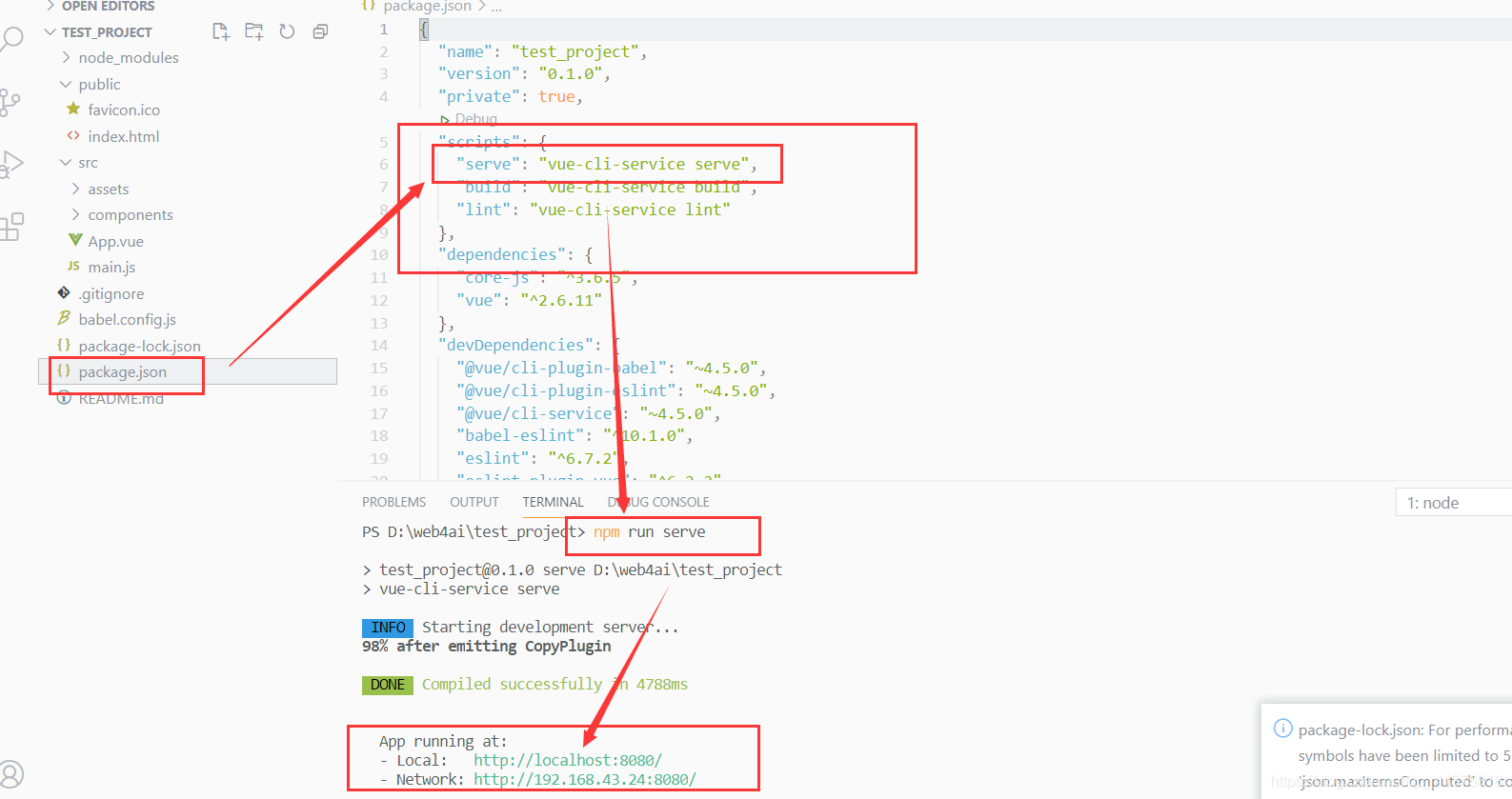Open Source Control view in activity bar
Viewport: 1512px width, 799px height.
pyautogui.click(x=10, y=102)
